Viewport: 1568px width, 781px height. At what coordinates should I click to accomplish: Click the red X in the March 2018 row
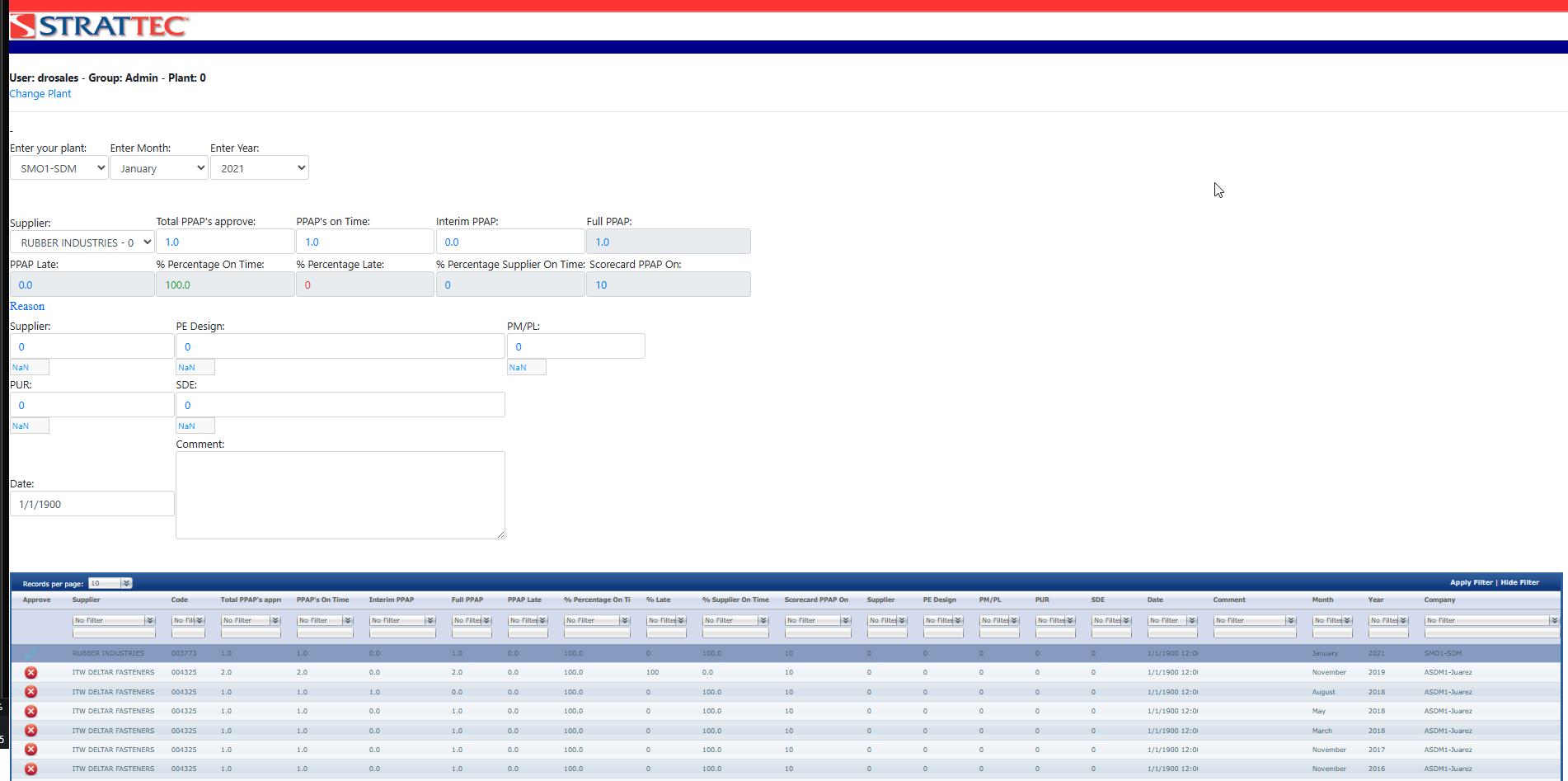[31, 731]
